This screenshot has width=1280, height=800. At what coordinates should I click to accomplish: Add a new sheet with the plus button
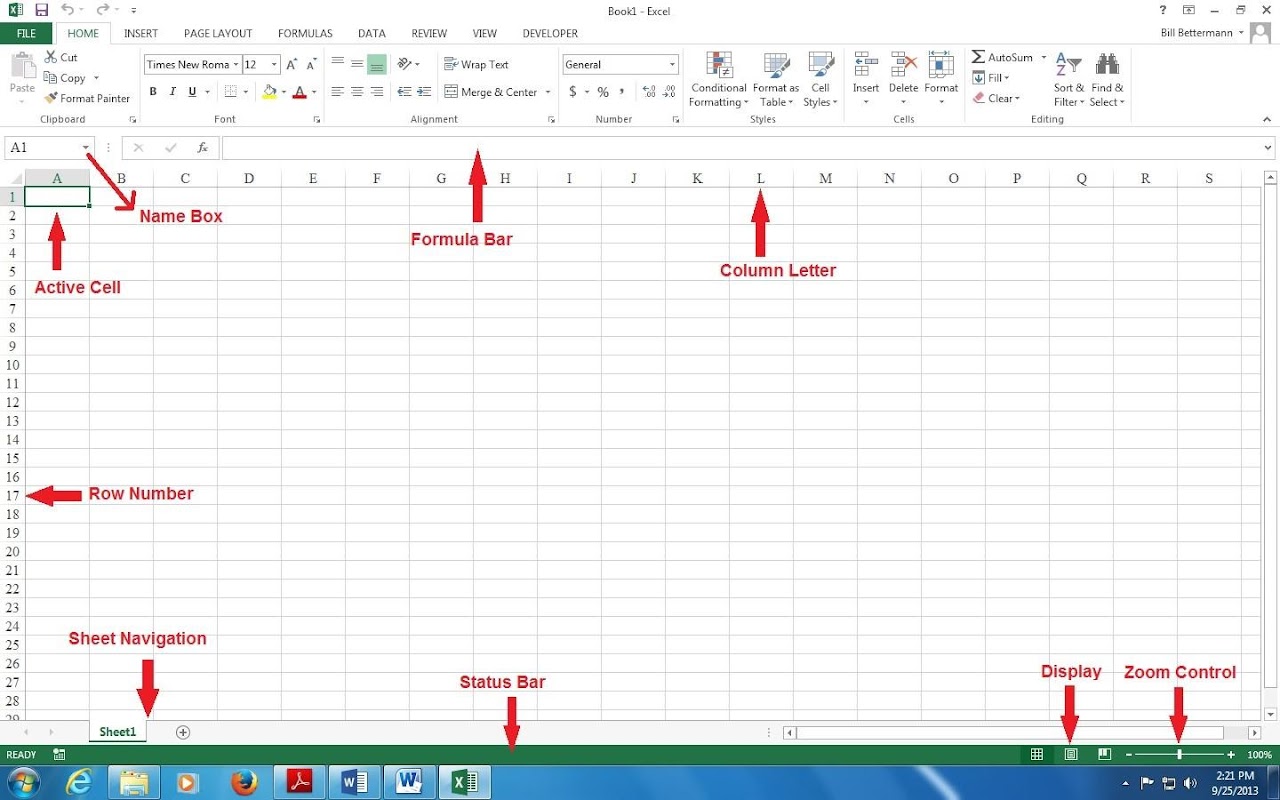(x=183, y=732)
